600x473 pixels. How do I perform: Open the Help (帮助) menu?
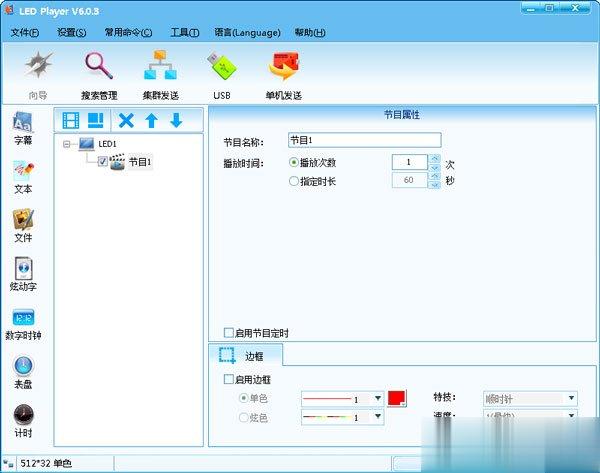310,33
